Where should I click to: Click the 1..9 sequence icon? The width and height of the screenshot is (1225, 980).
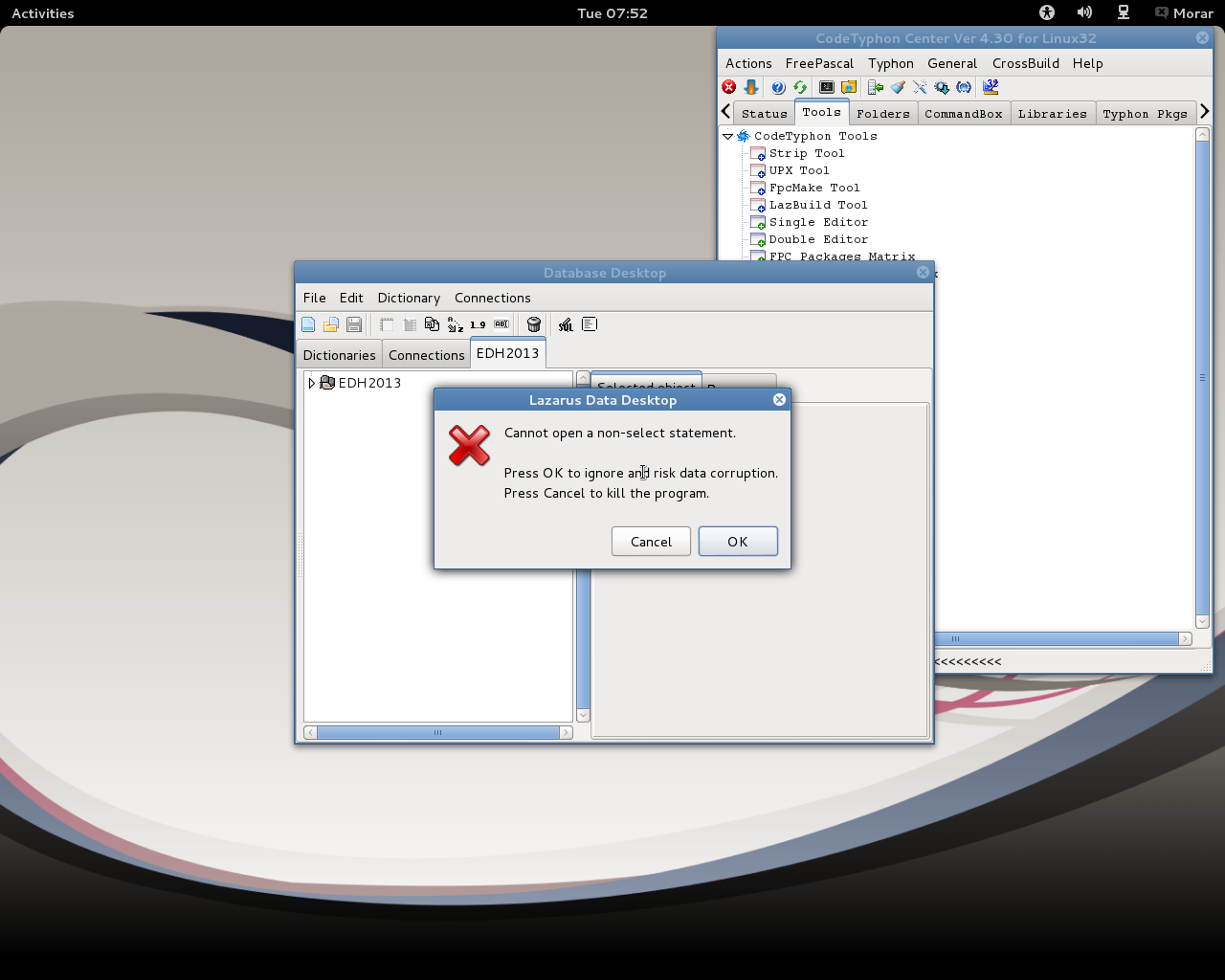478,324
